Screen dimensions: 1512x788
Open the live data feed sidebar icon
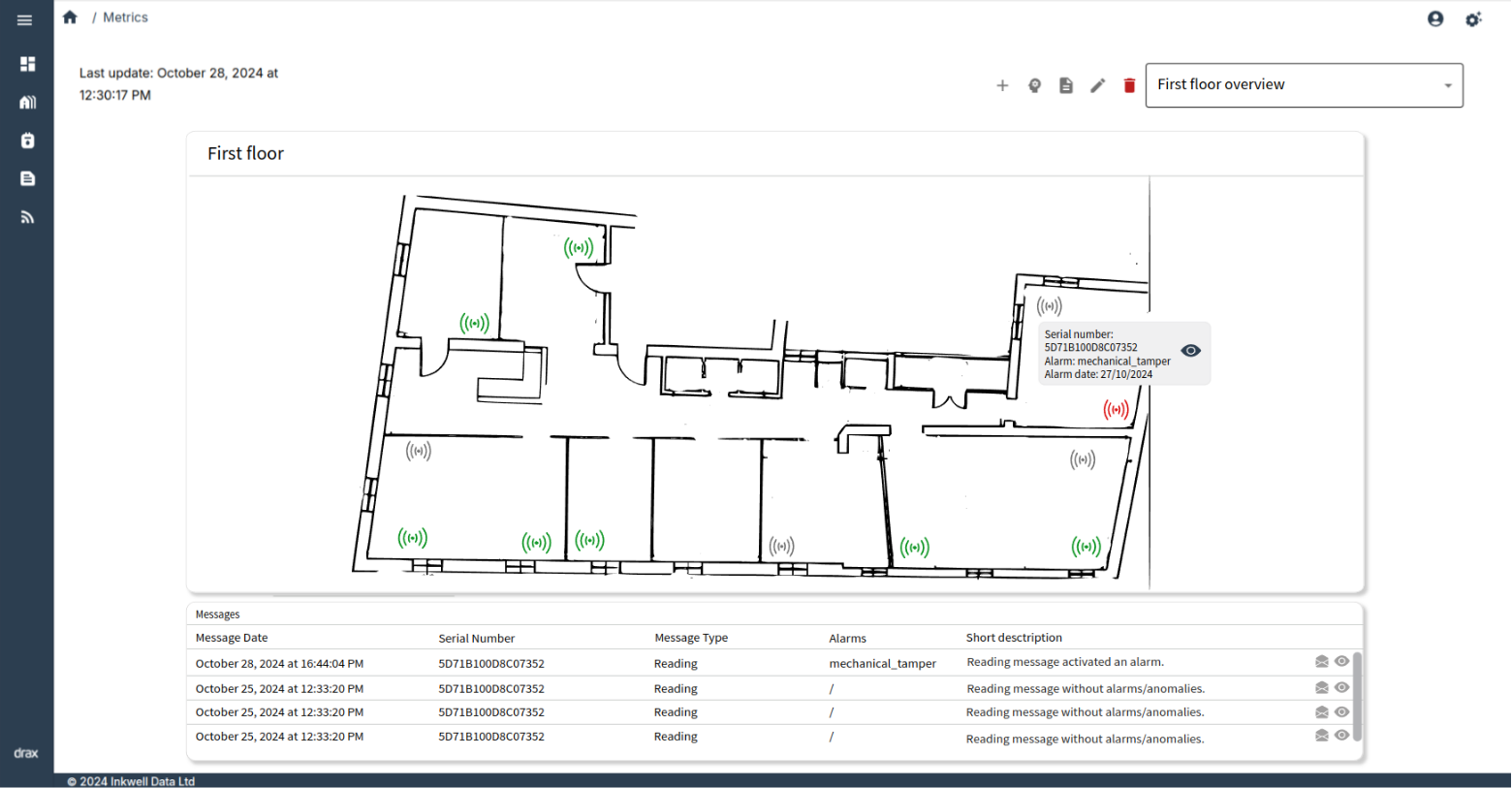click(x=26, y=216)
